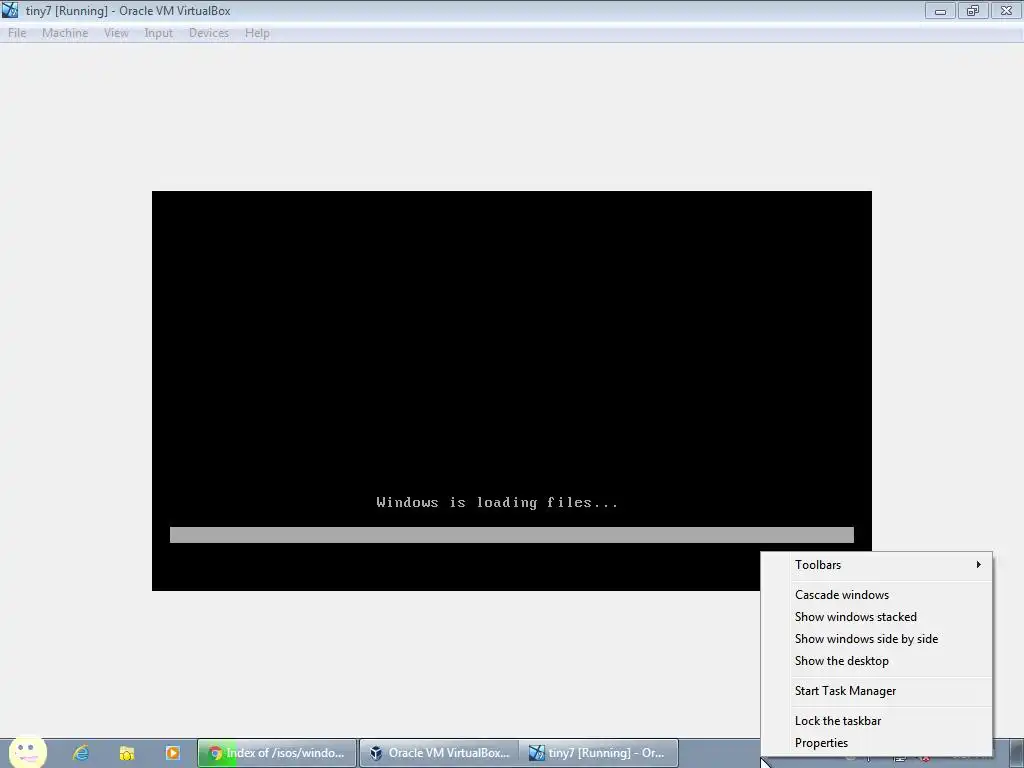Expand the Toolbars submenu
Viewport: 1024px width, 768px height.
876,565
